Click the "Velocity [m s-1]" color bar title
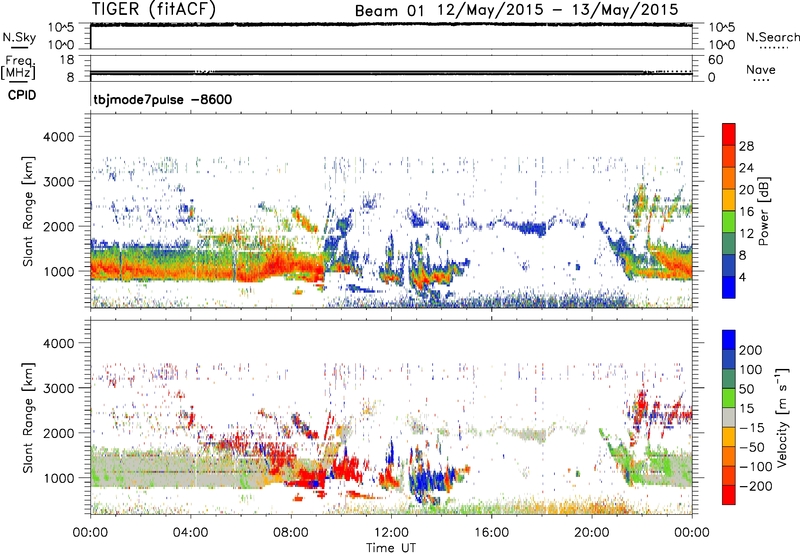 pyautogui.click(x=781, y=417)
